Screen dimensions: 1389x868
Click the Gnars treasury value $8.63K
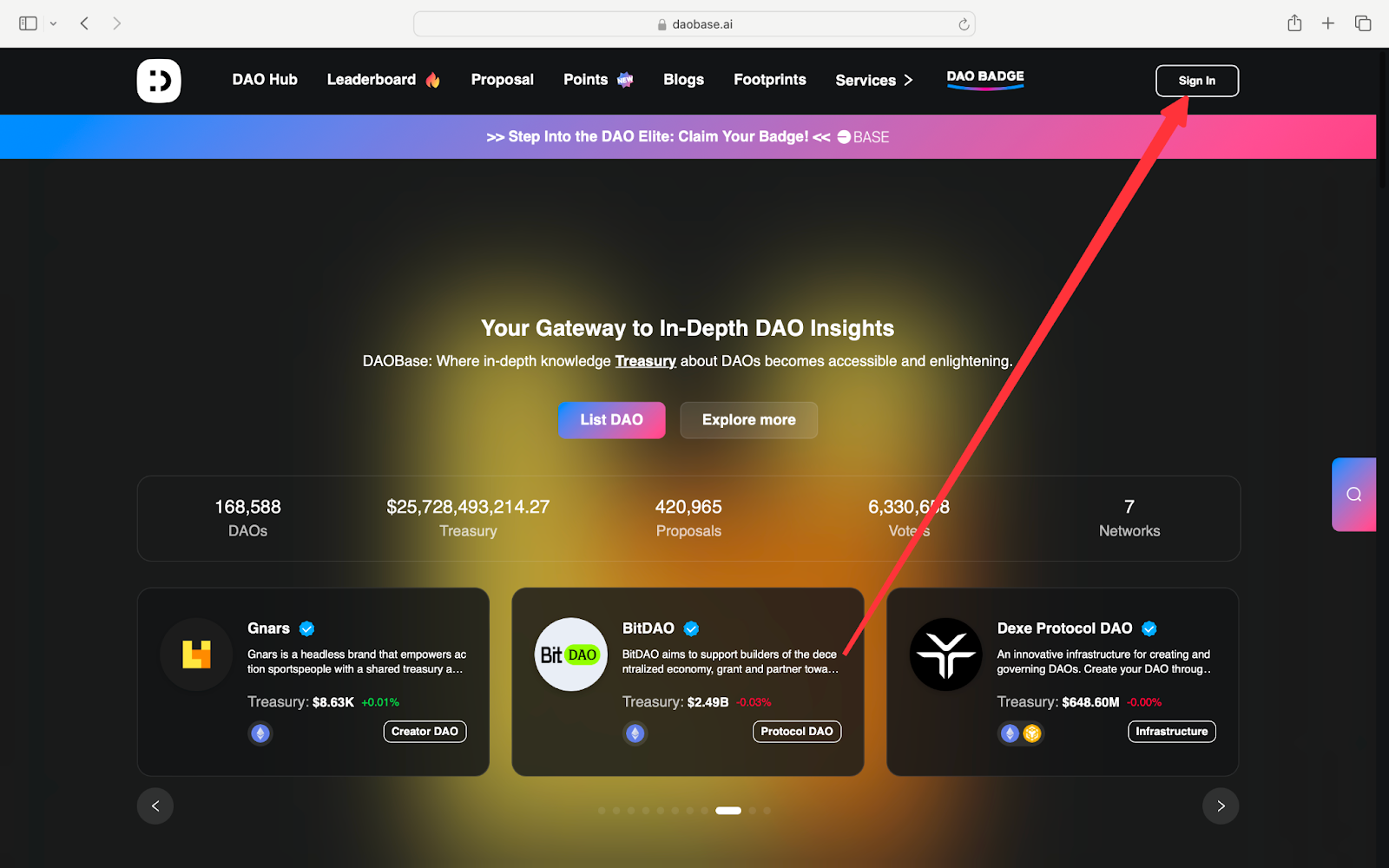[x=333, y=702]
